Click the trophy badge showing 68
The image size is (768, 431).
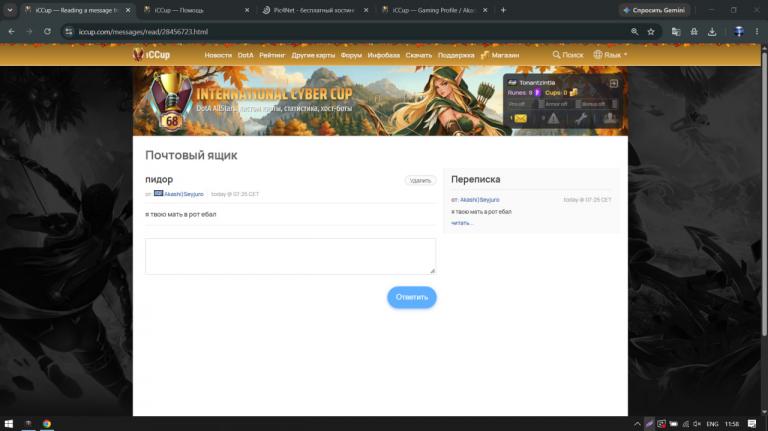pos(171,102)
